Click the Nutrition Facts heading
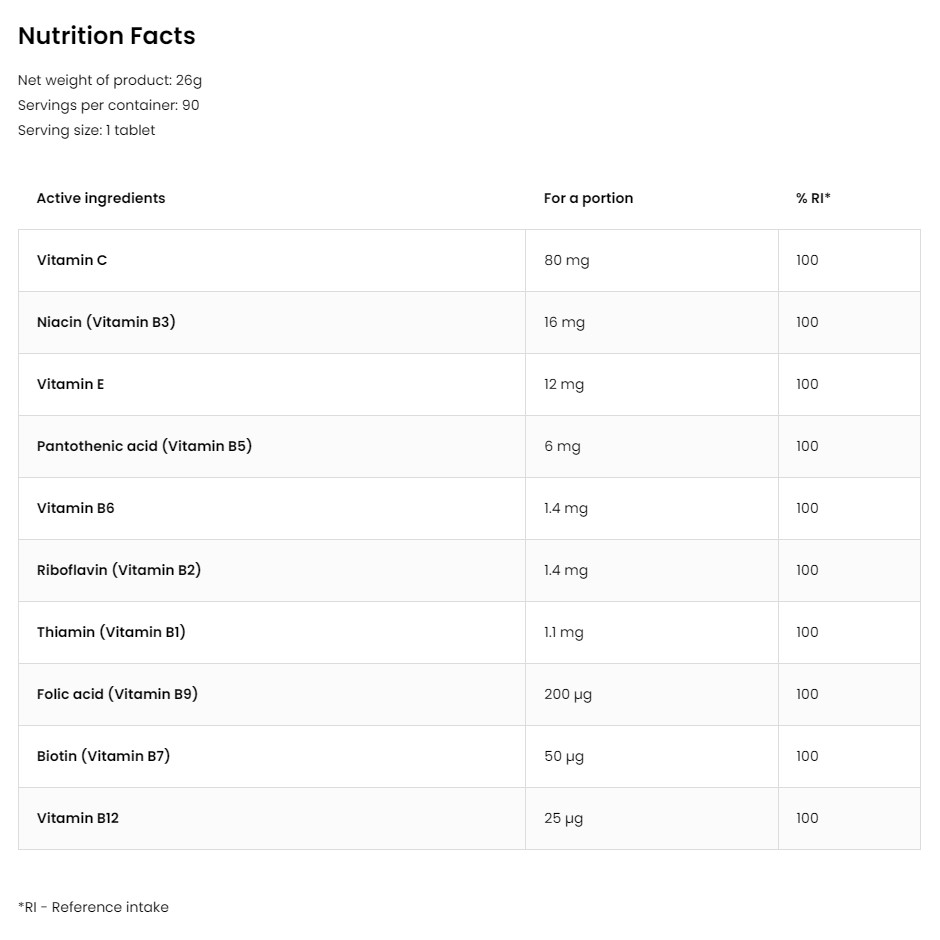This screenshot has height=940, width=940. click(x=107, y=36)
